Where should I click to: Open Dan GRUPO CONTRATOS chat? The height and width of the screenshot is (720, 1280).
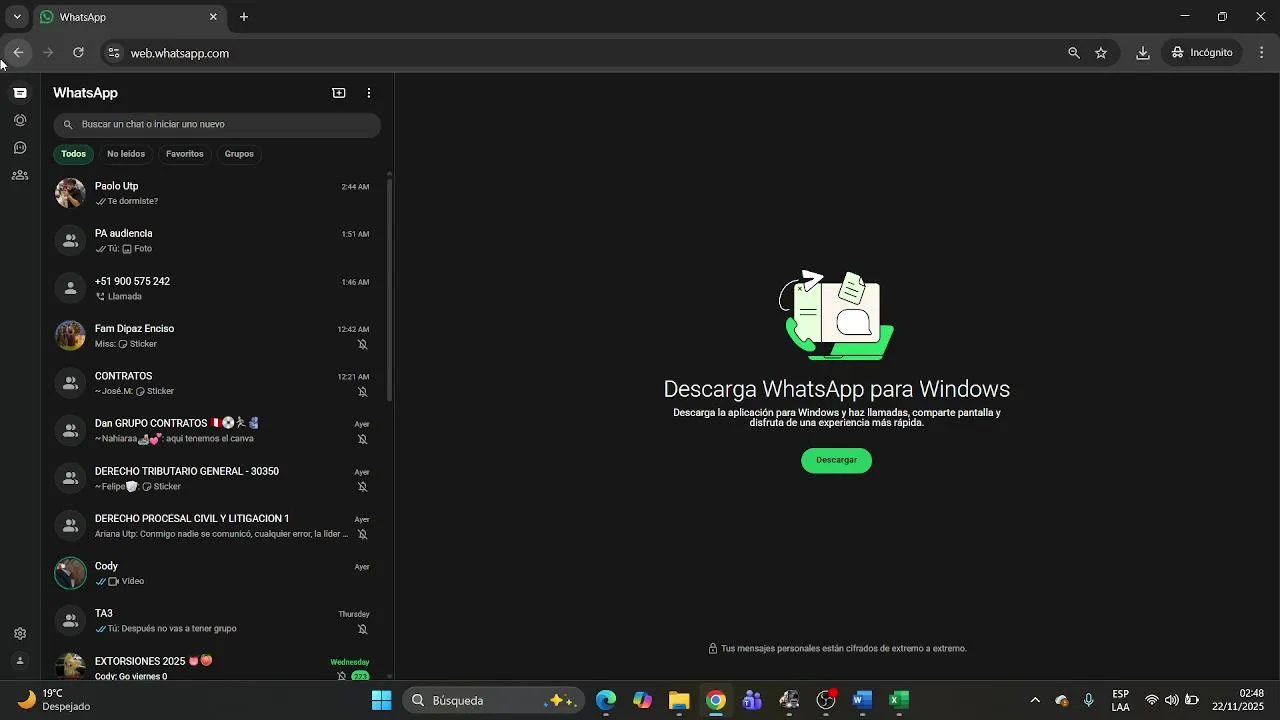(x=213, y=431)
